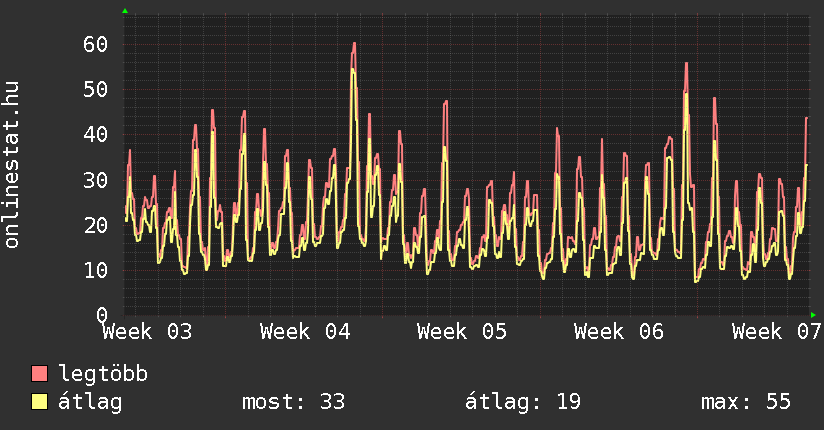This screenshot has width=824, height=430.
Task: Click the 'most: 33' statistic
Action: [x=293, y=402]
